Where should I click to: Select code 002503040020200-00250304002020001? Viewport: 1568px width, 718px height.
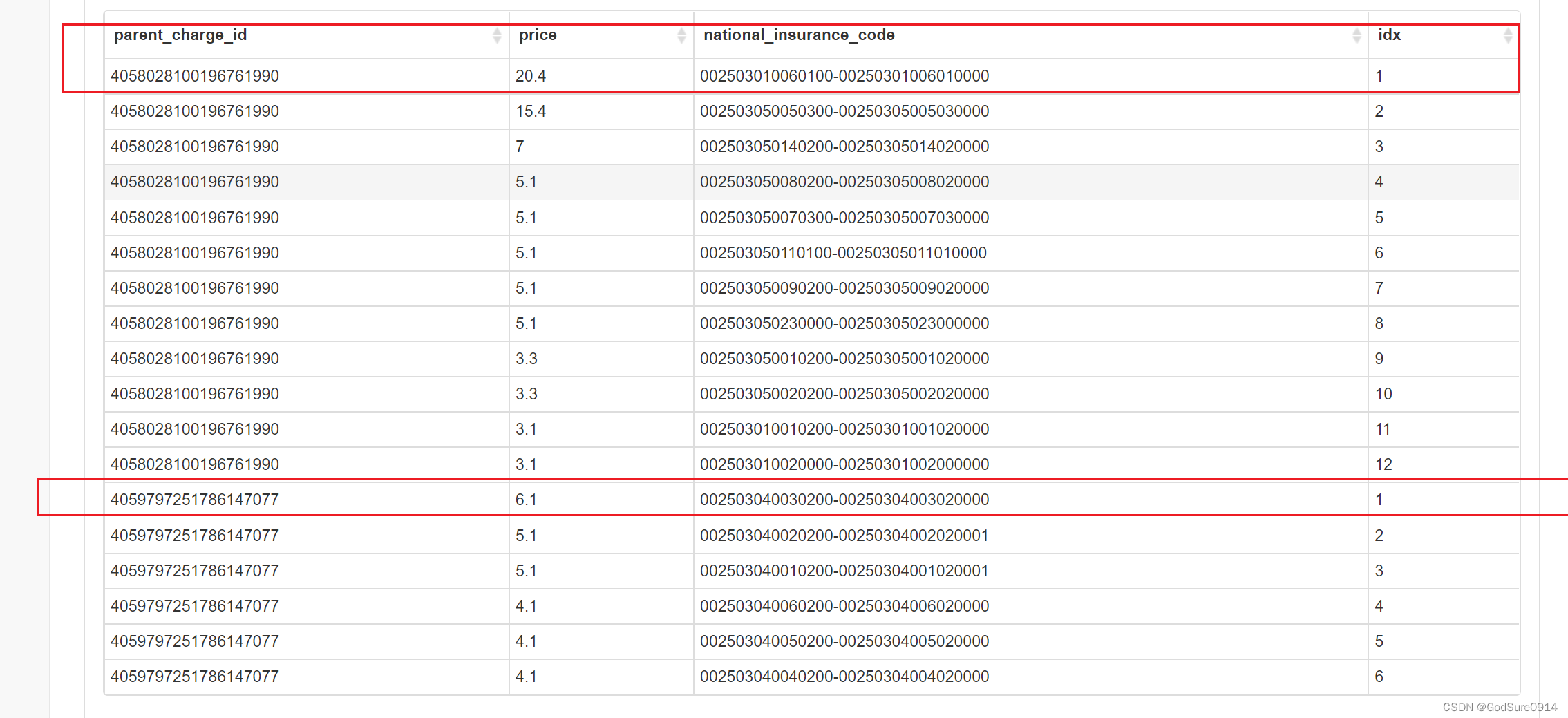(x=844, y=536)
